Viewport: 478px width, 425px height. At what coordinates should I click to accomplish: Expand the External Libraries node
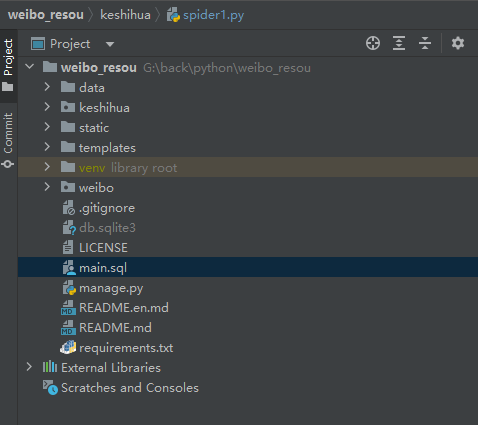pos(29,367)
